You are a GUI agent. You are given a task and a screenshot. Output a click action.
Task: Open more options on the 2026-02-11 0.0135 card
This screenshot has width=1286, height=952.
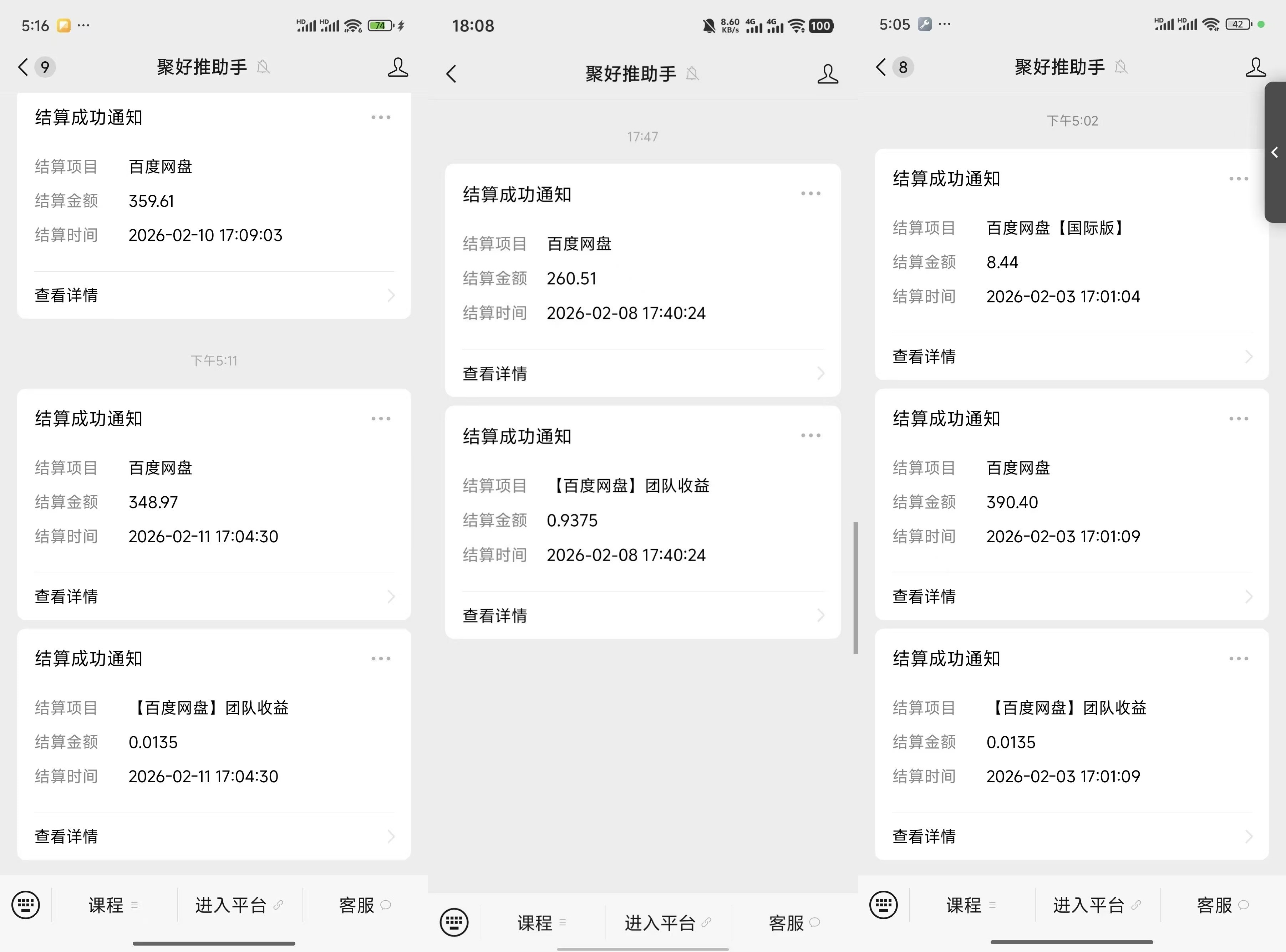pos(381,659)
